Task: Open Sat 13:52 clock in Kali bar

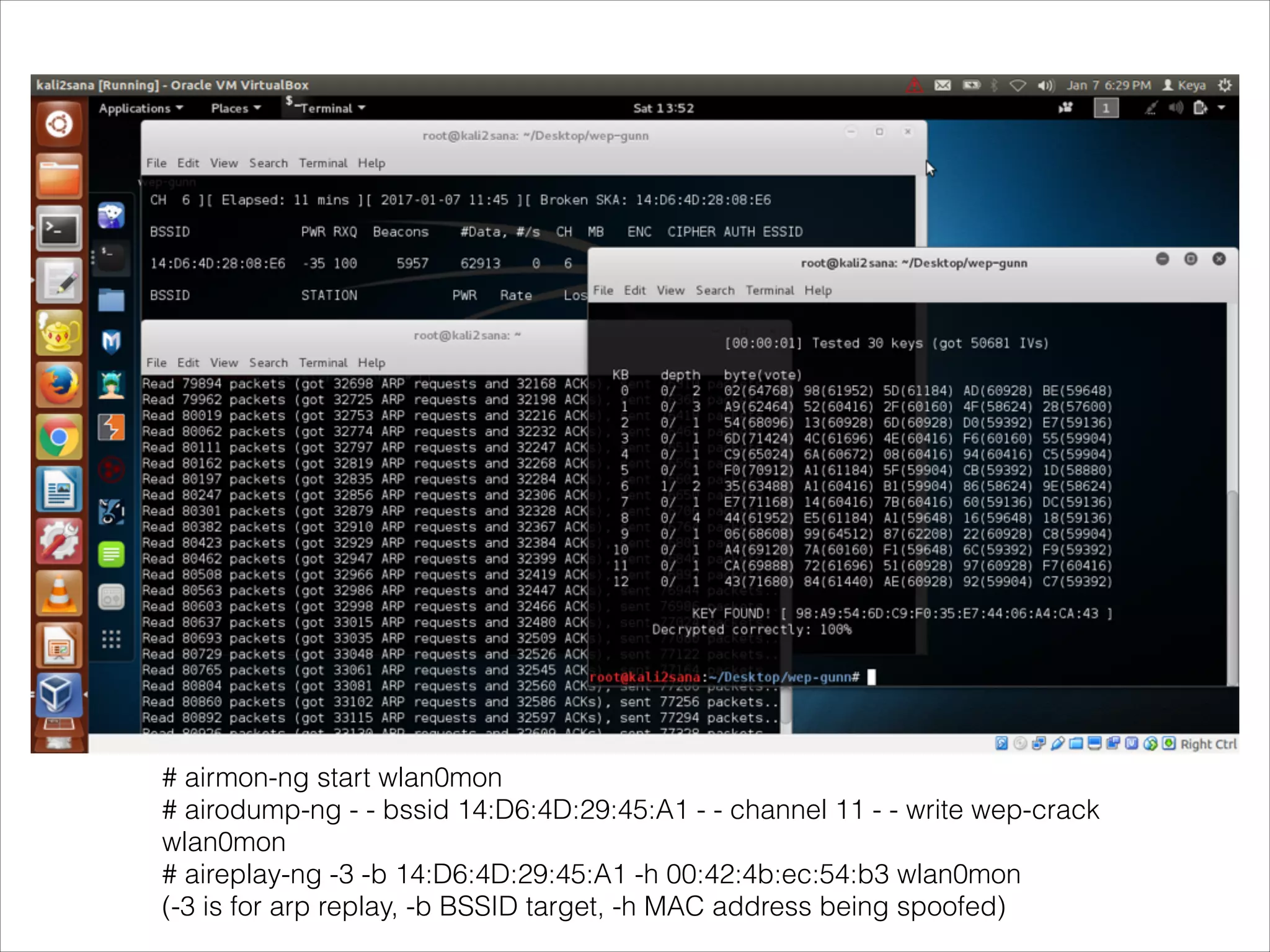Action: (664, 108)
